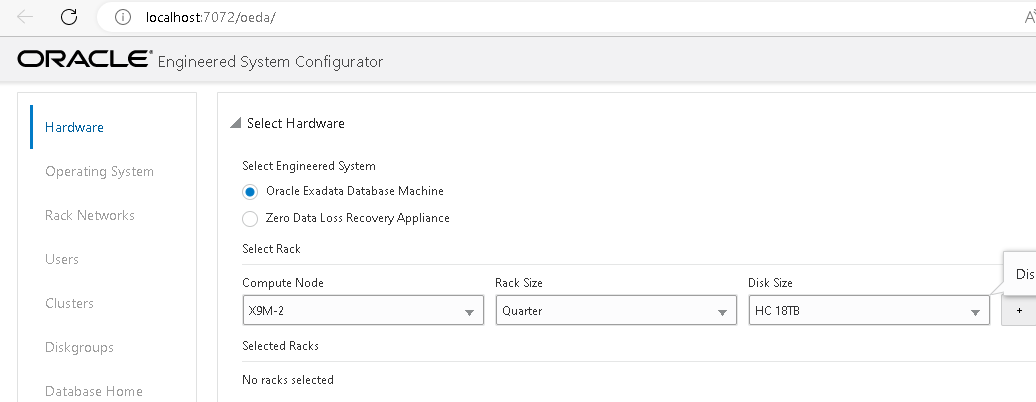This screenshot has height=402, width=1036.
Task: Open the Operating System sidebar item
Action: pos(99,171)
